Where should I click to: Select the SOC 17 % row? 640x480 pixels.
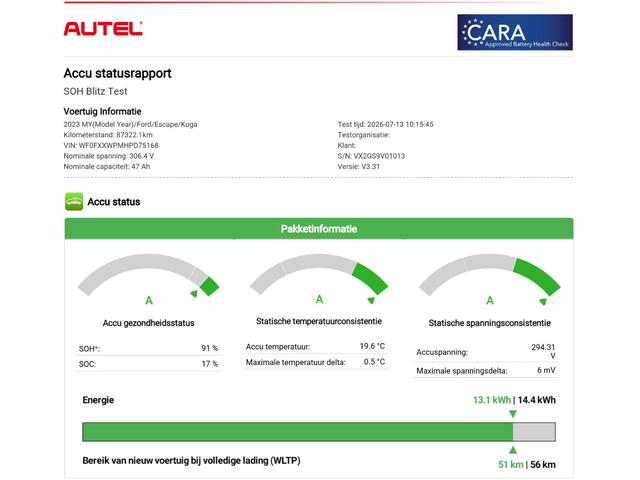coord(148,364)
